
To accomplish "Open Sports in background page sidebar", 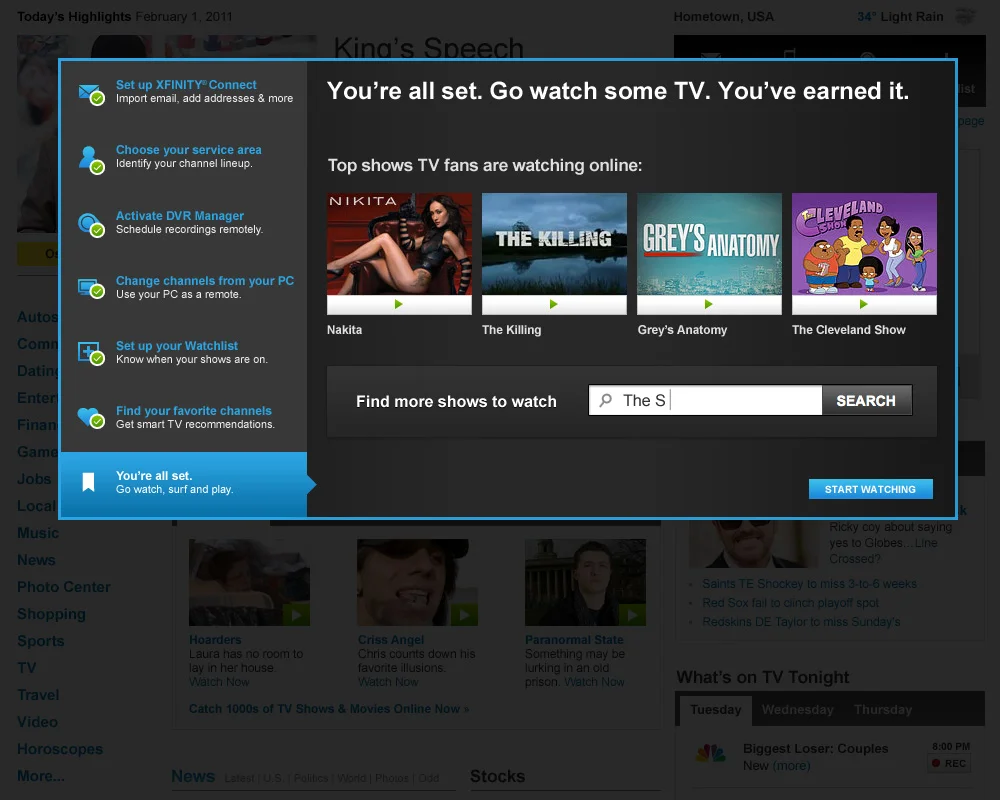I will click(41, 641).
